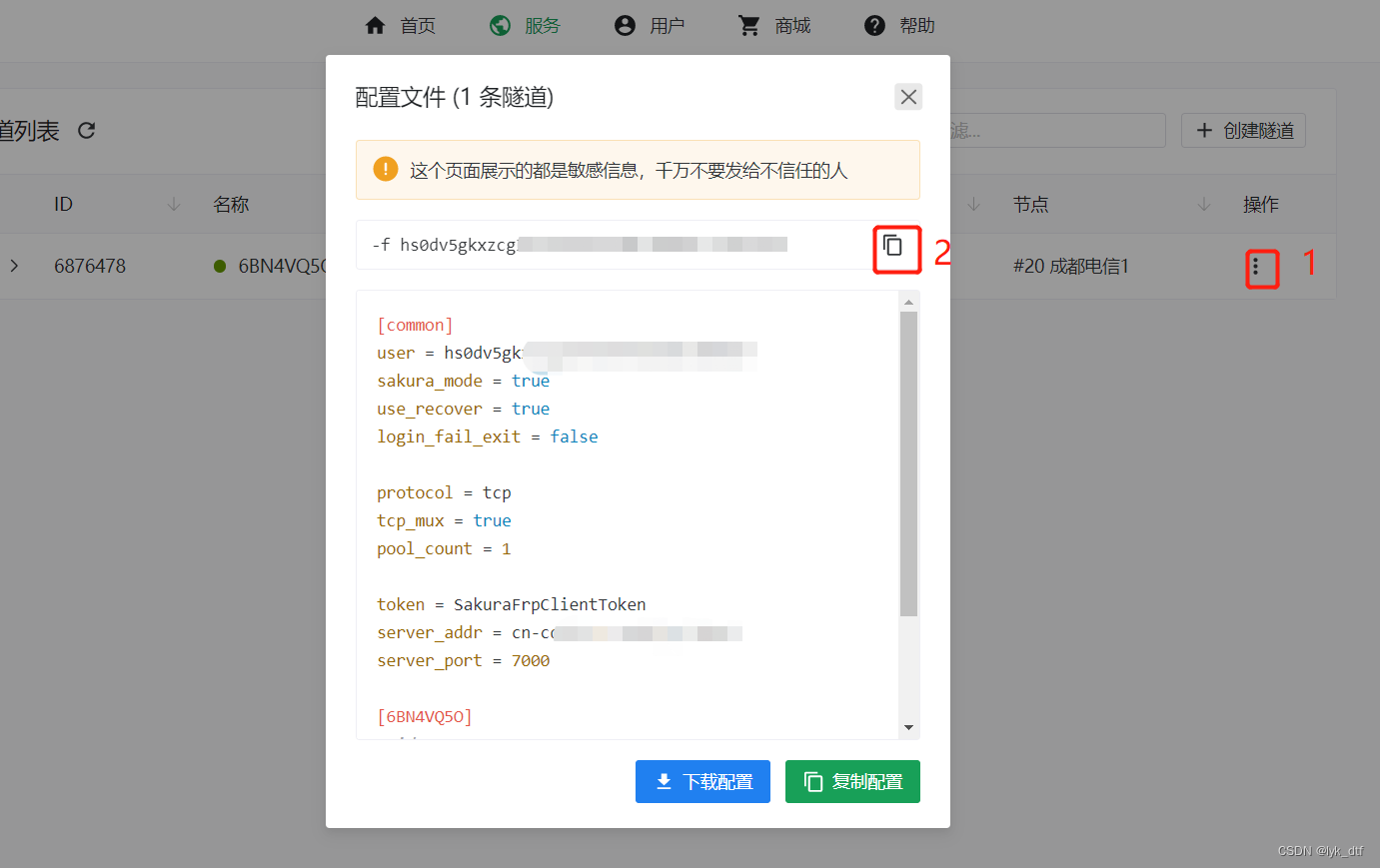Click the 复制配置 button
This screenshot has width=1380, height=868.
[852, 781]
